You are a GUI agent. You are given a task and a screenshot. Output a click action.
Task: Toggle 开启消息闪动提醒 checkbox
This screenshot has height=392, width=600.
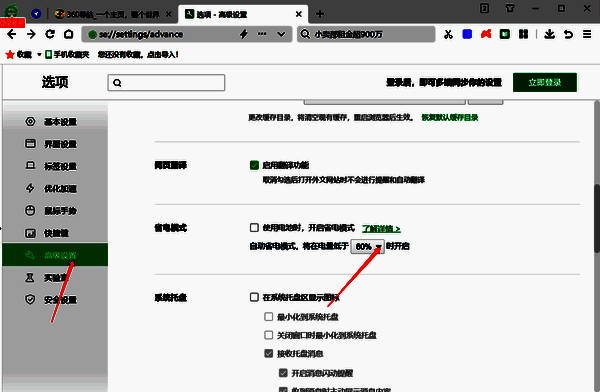[x=283, y=372]
